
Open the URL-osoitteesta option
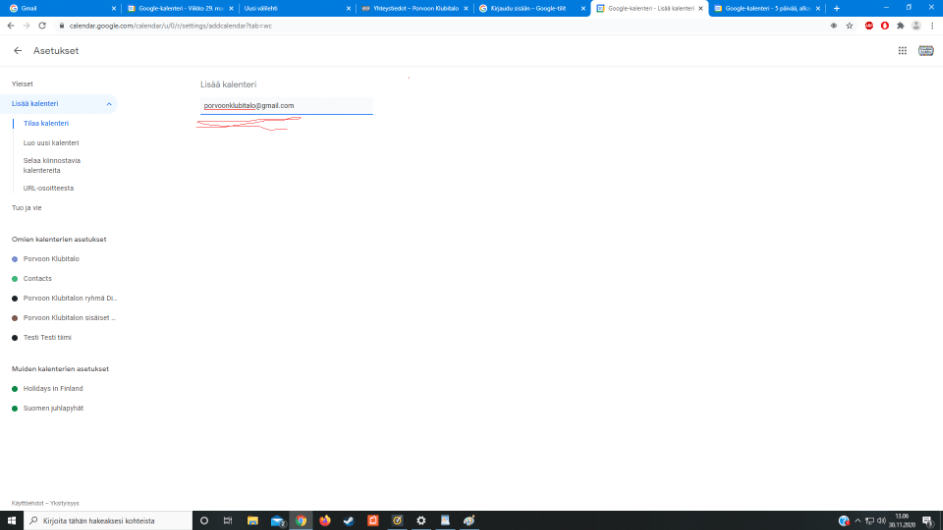tap(48, 188)
